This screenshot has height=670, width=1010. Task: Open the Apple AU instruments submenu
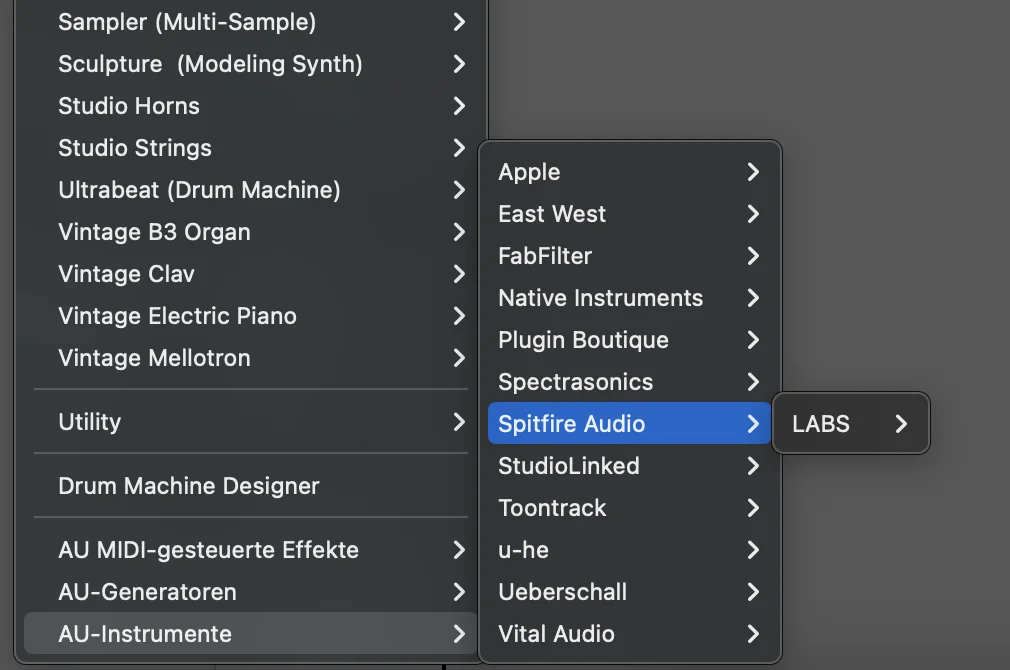coord(629,172)
